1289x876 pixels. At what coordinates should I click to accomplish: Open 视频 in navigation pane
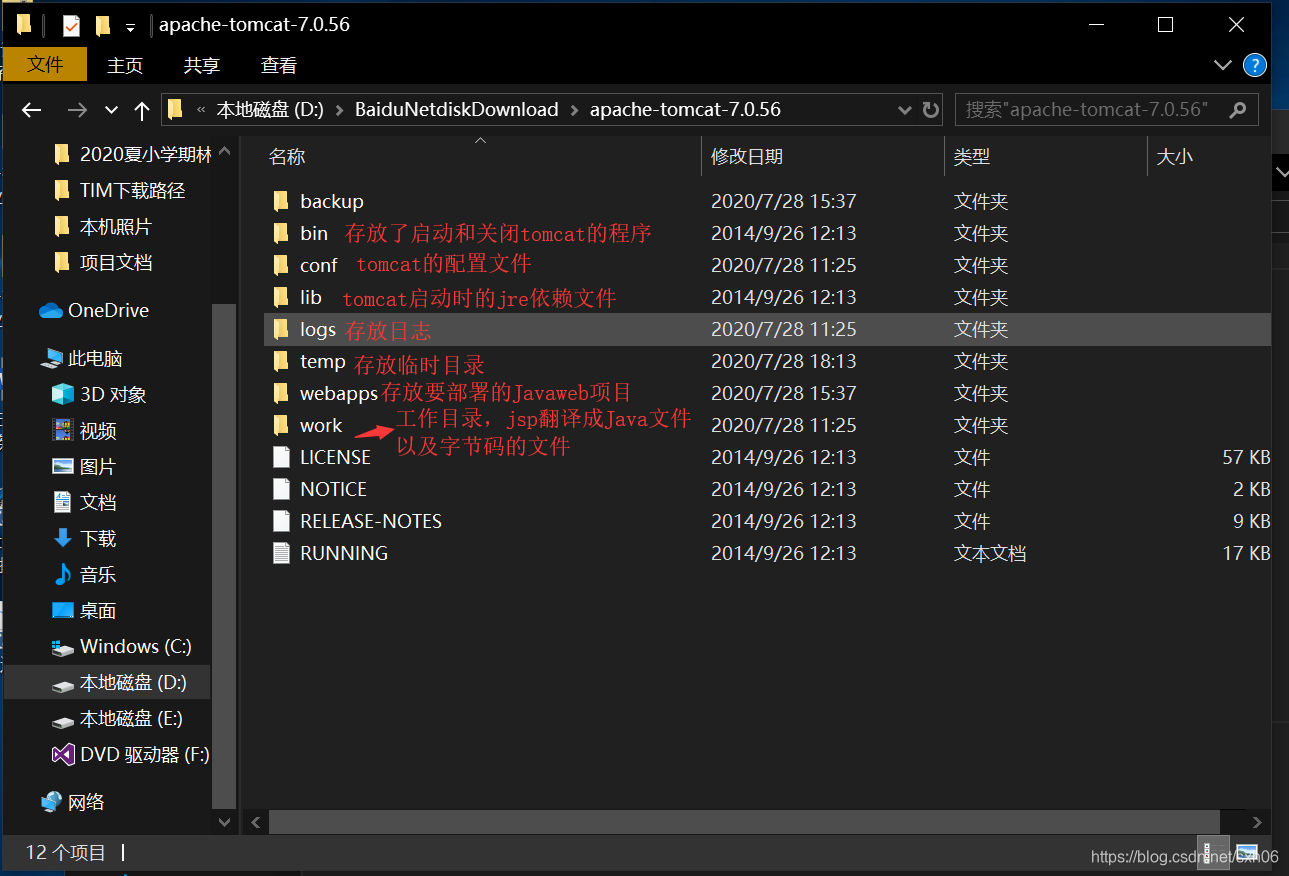pyautogui.click(x=84, y=430)
